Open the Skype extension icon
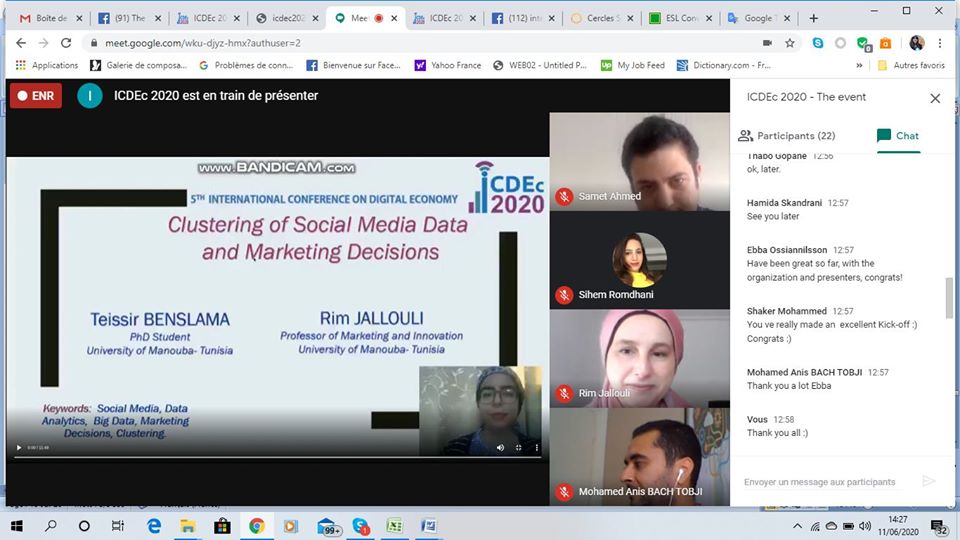This screenshot has width=960, height=540. click(x=818, y=43)
